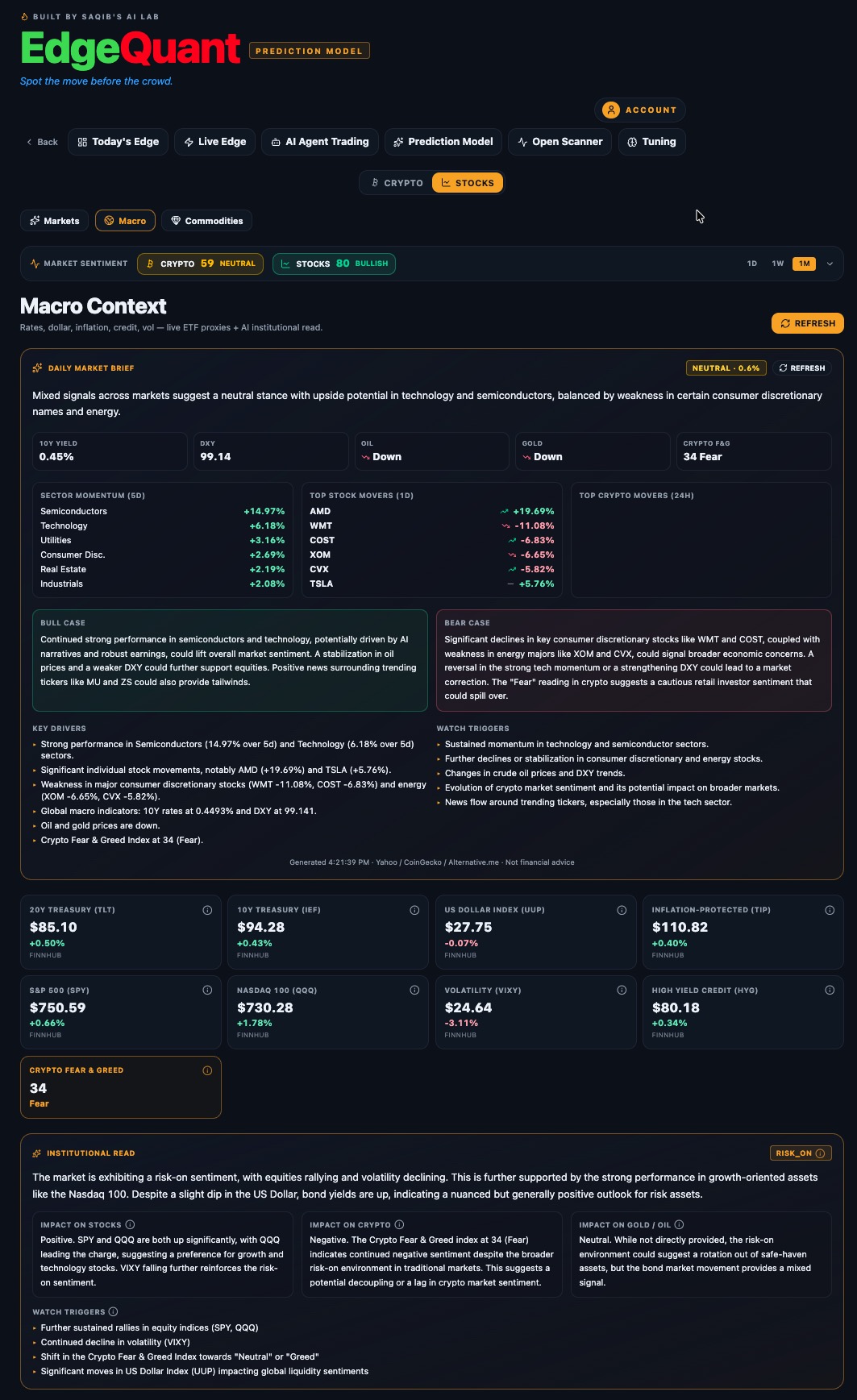Select the 1W sentiment timeframe
This screenshot has height=1400, width=857.
click(x=778, y=264)
